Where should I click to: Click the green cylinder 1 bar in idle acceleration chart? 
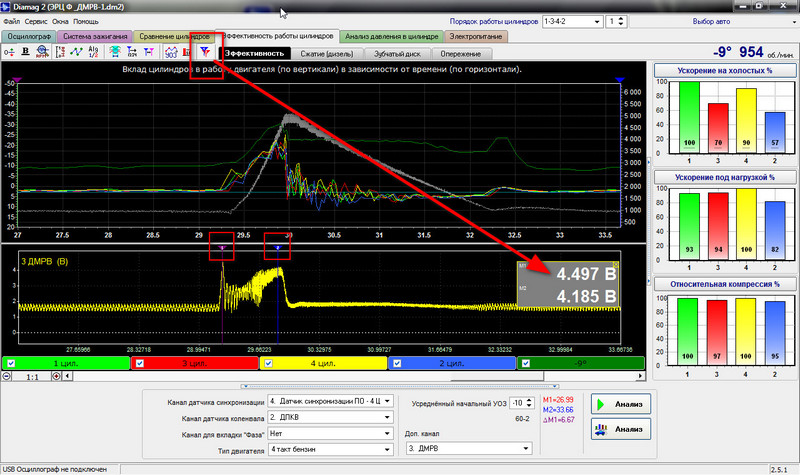point(689,117)
